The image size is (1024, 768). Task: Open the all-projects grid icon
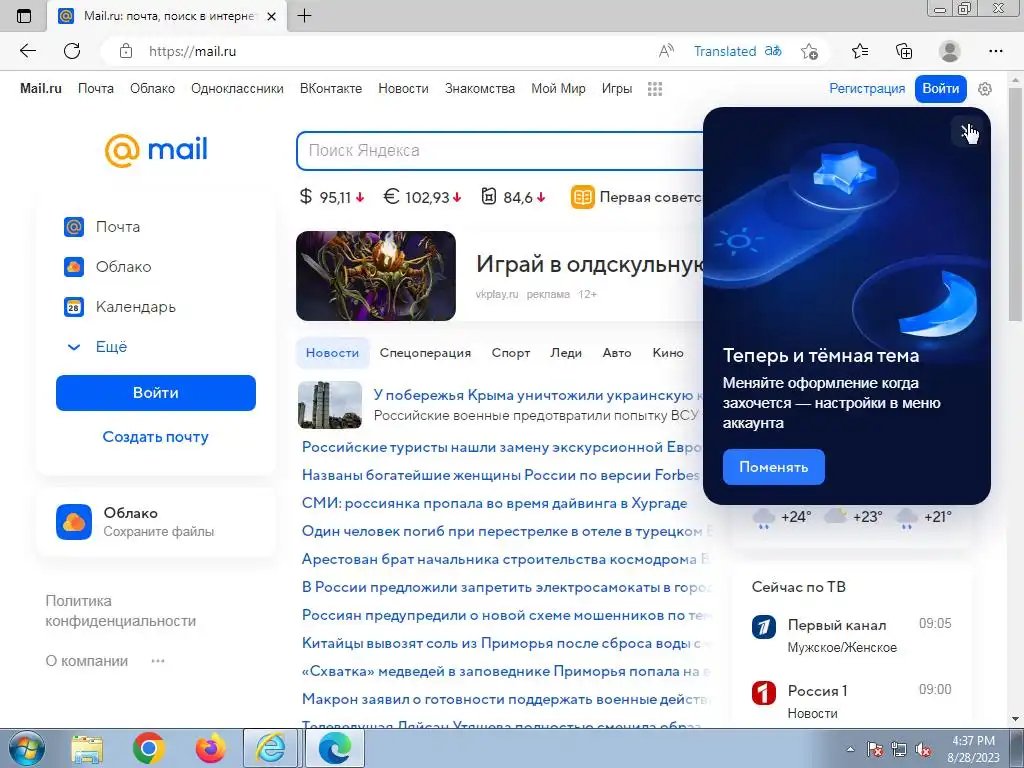655,89
